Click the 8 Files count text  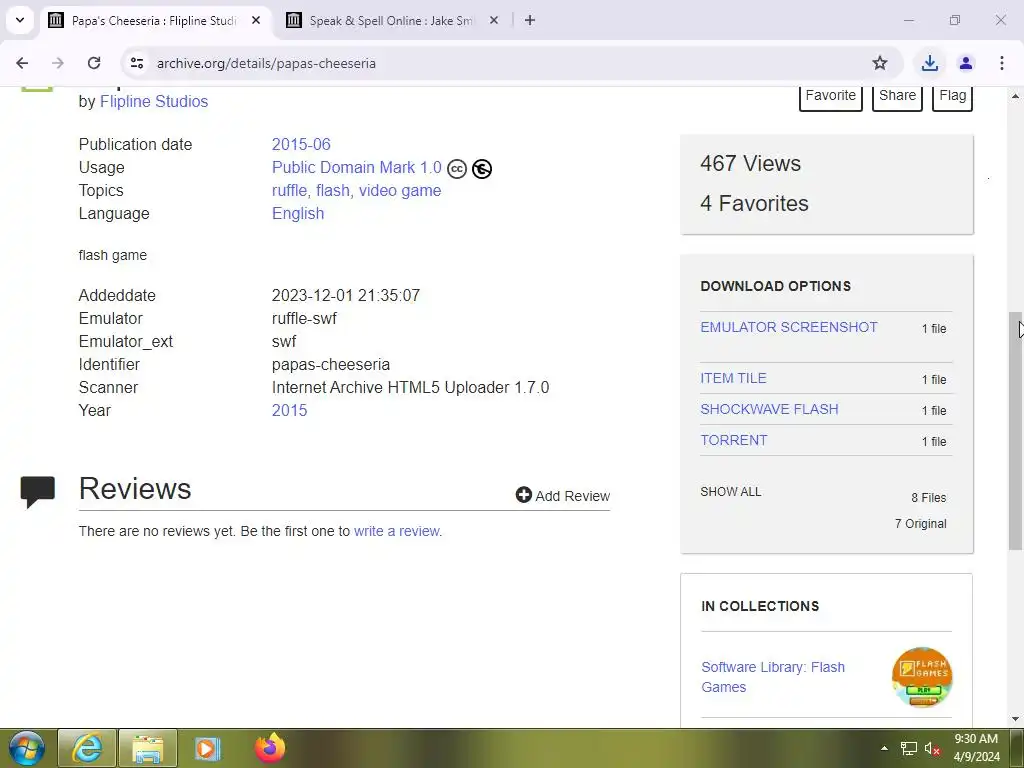[929, 498]
